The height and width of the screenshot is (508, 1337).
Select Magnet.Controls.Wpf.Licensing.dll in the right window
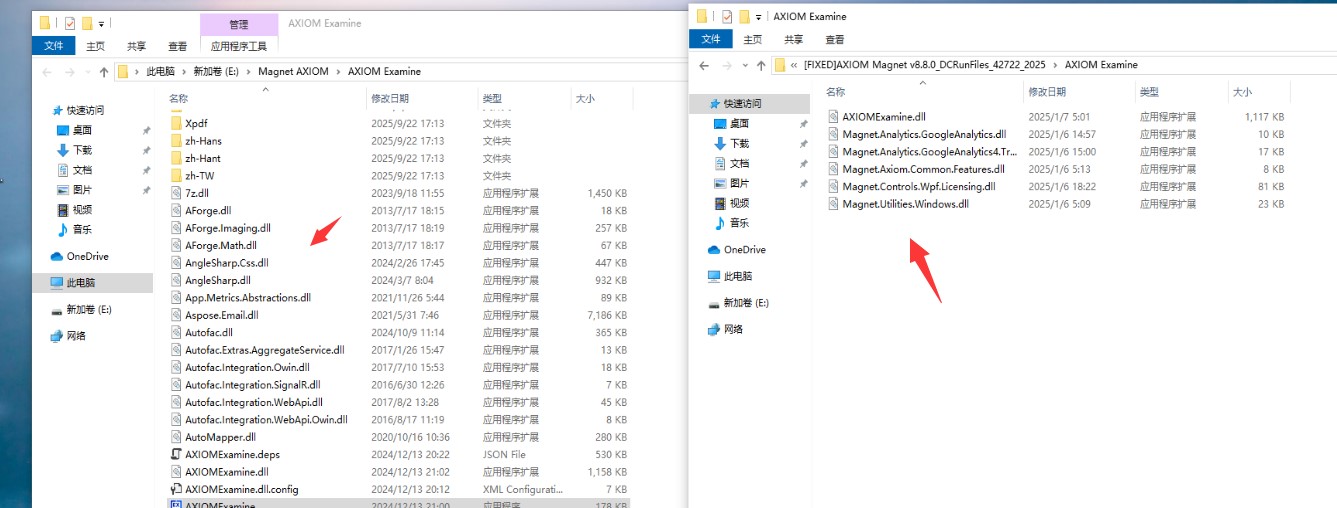918,186
